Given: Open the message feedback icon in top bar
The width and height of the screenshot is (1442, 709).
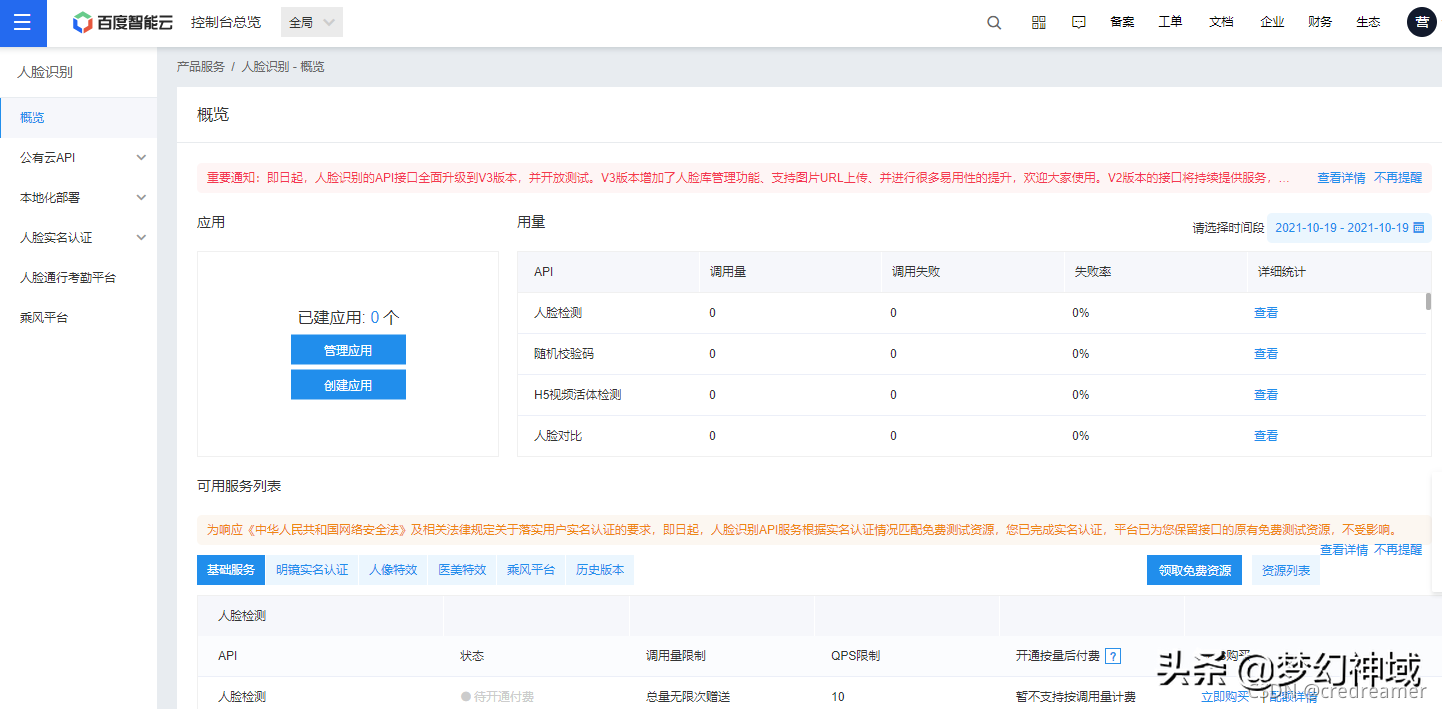Looking at the screenshot, I should 1078,22.
